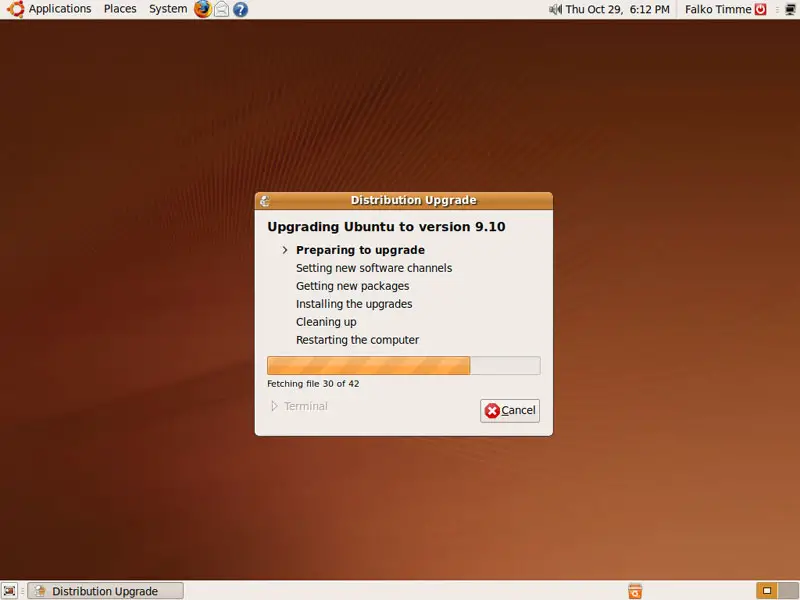
Task: Select Distribution Upgrade taskbar button
Action: pyautogui.click(x=105, y=591)
